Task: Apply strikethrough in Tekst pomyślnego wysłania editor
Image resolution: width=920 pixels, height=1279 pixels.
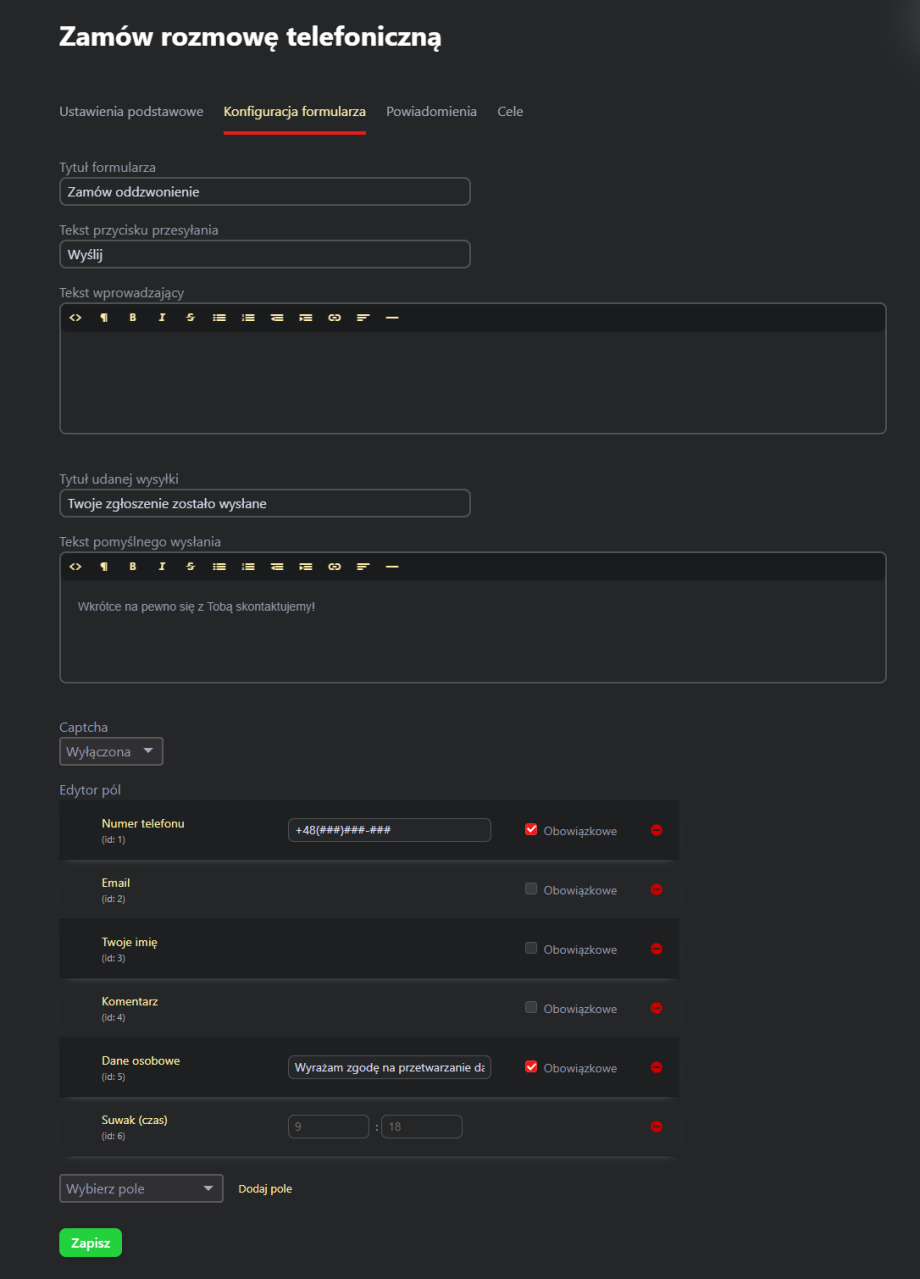Action: tap(190, 567)
